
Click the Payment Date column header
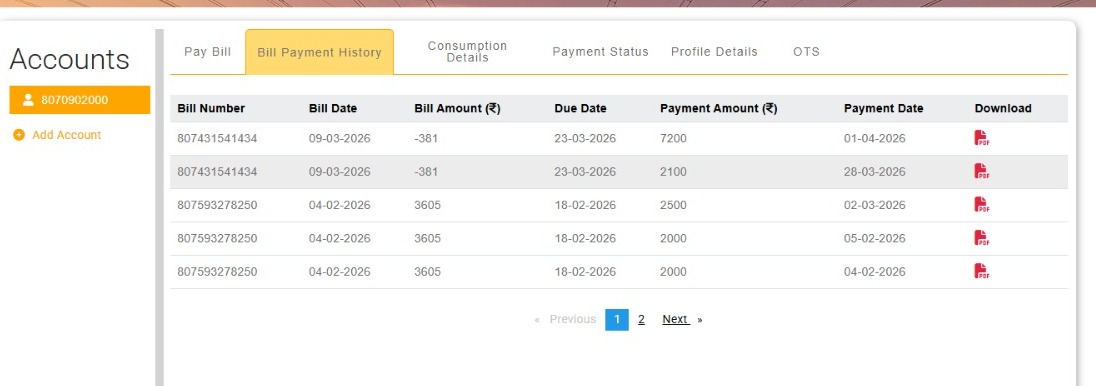[x=884, y=108]
